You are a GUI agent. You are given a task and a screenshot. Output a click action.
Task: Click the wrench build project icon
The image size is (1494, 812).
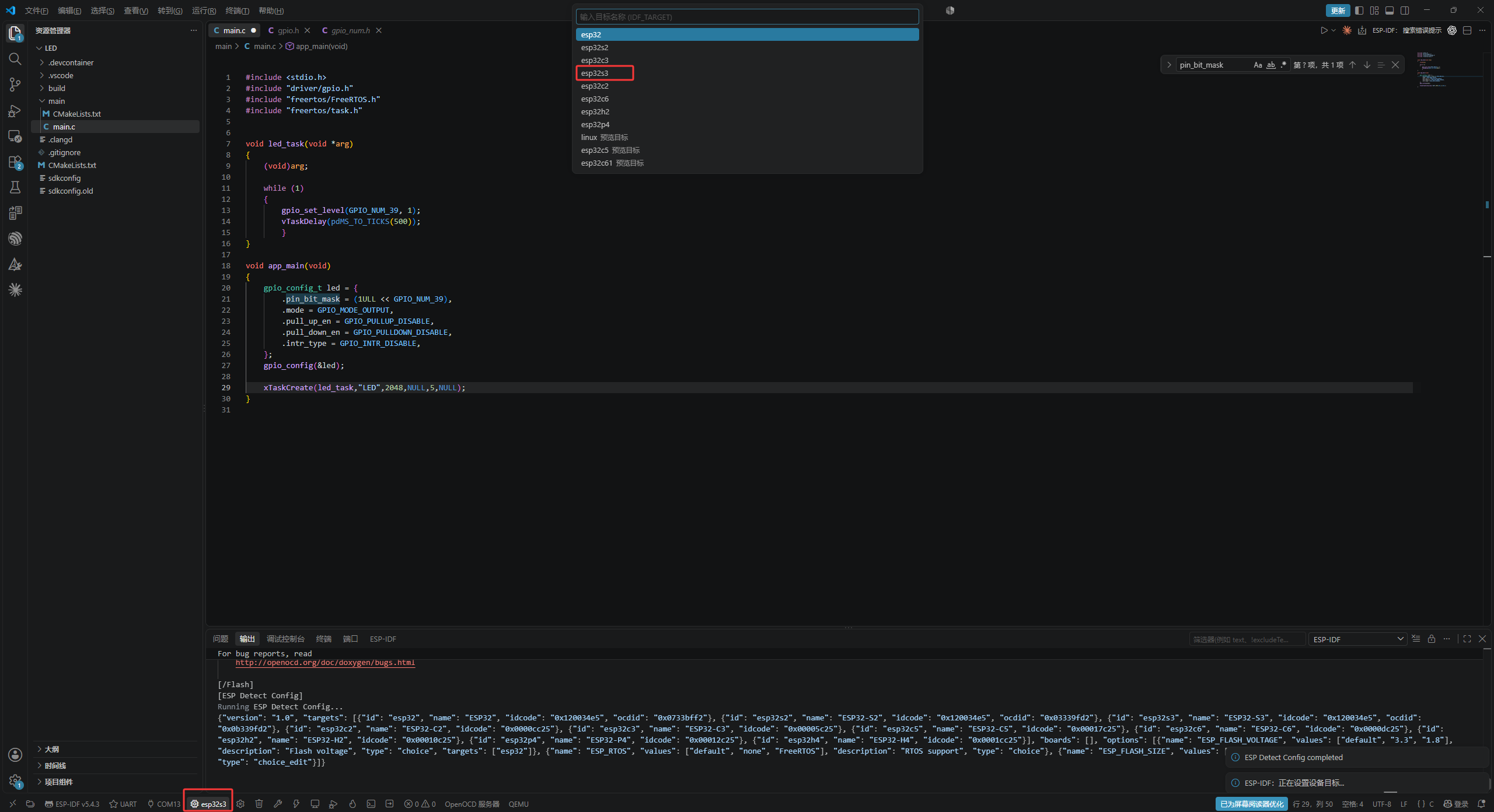tap(278, 804)
